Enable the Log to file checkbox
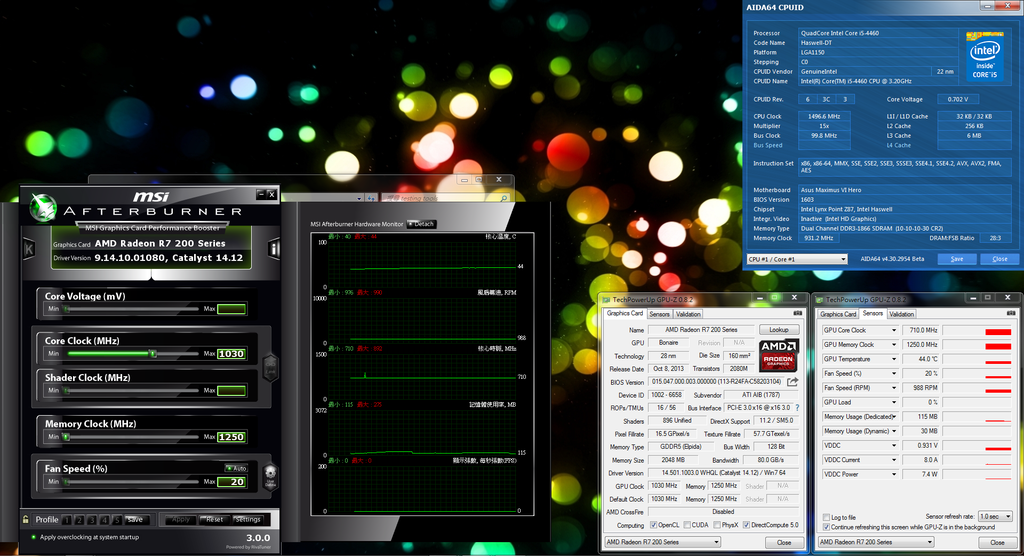Screen dimensions: 1024x556 pos(825,517)
